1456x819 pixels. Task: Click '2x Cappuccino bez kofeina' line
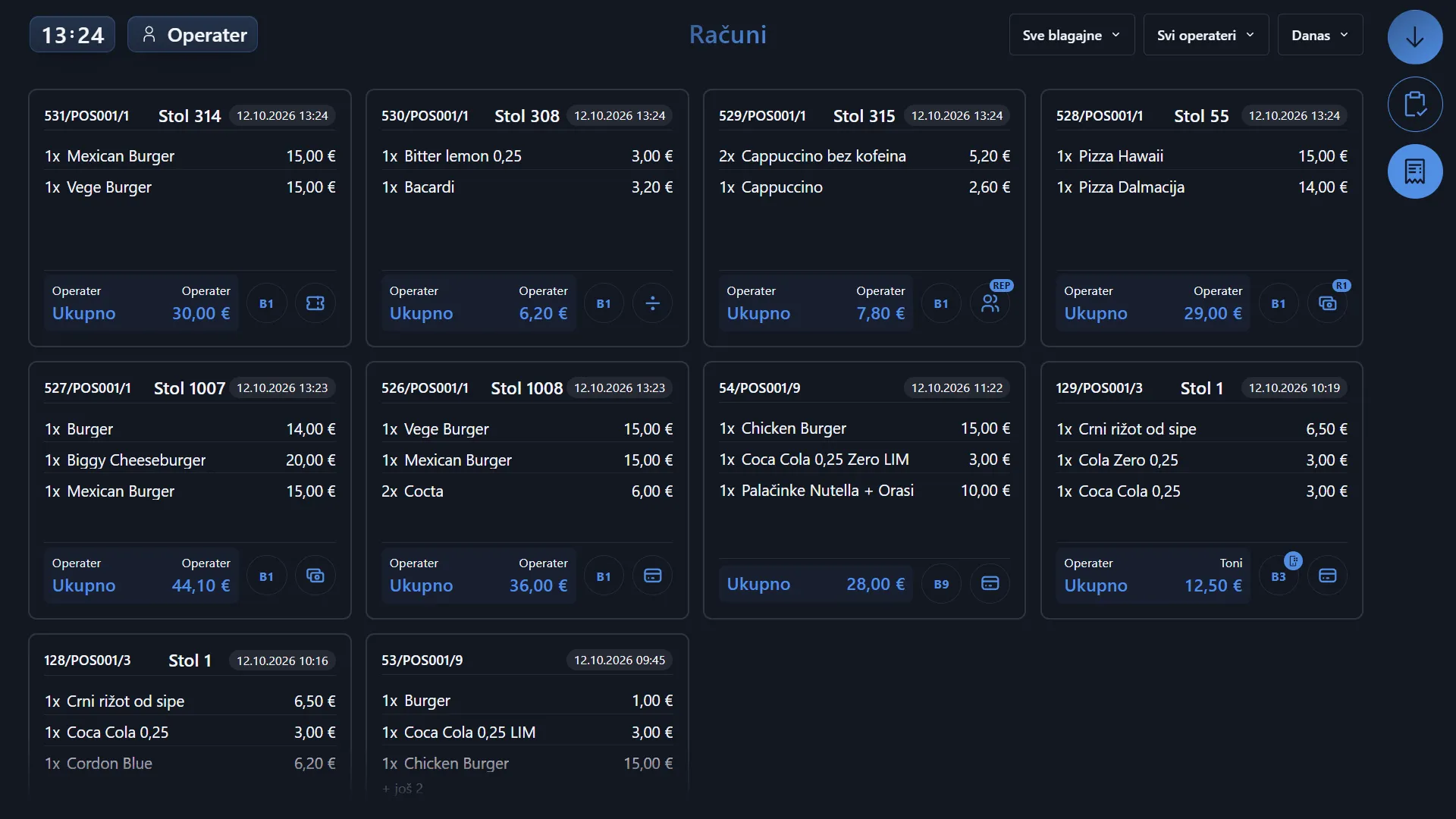coord(864,156)
